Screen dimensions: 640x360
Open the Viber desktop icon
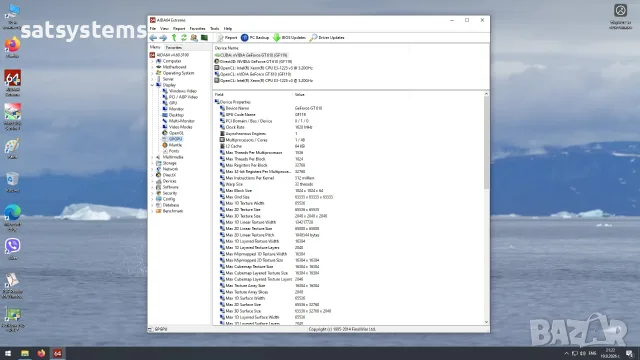point(13,249)
